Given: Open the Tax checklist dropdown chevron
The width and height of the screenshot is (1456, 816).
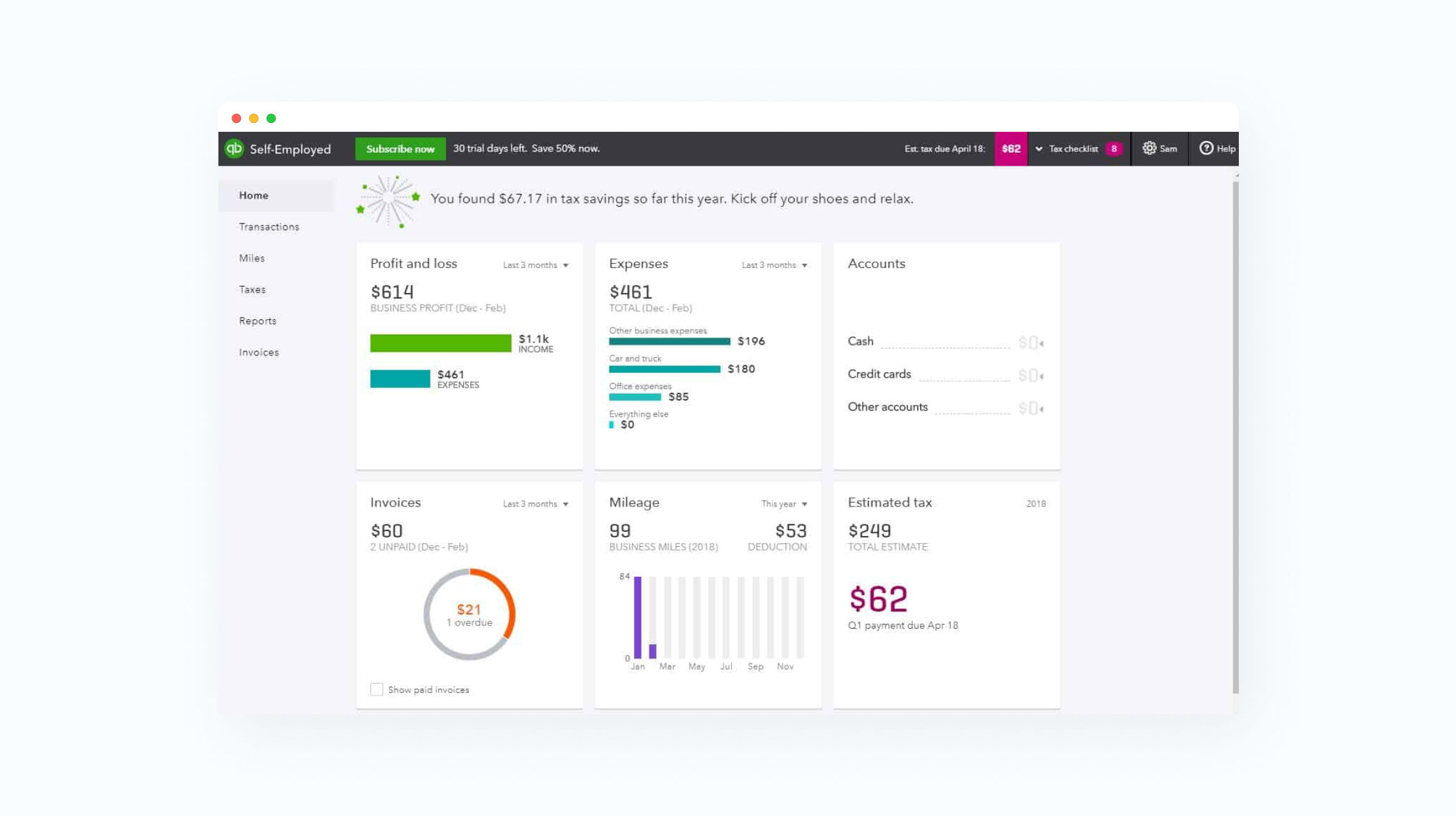Looking at the screenshot, I should 1040,149.
